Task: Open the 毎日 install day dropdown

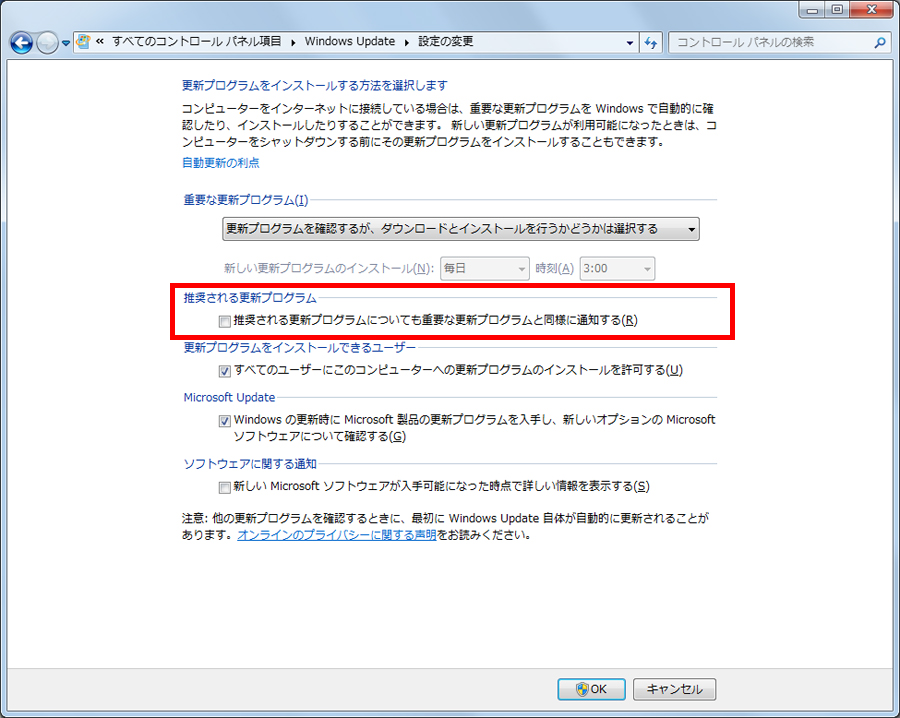Action: tap(484, 269)
